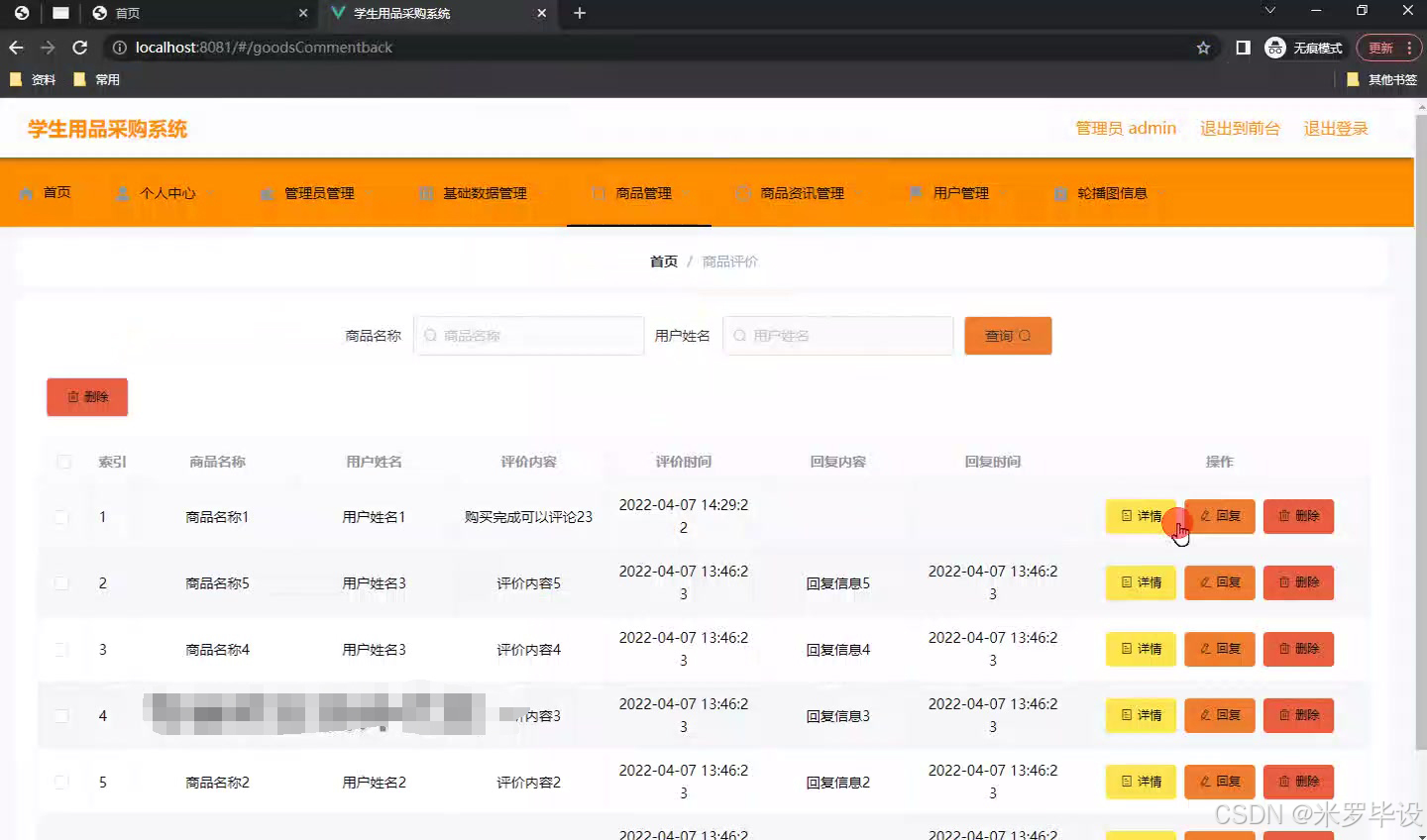Viewport: 1427px width, 840px height.
Task: Click the carousel icon beside 轮播图信息
Action: coord(1060,193)
